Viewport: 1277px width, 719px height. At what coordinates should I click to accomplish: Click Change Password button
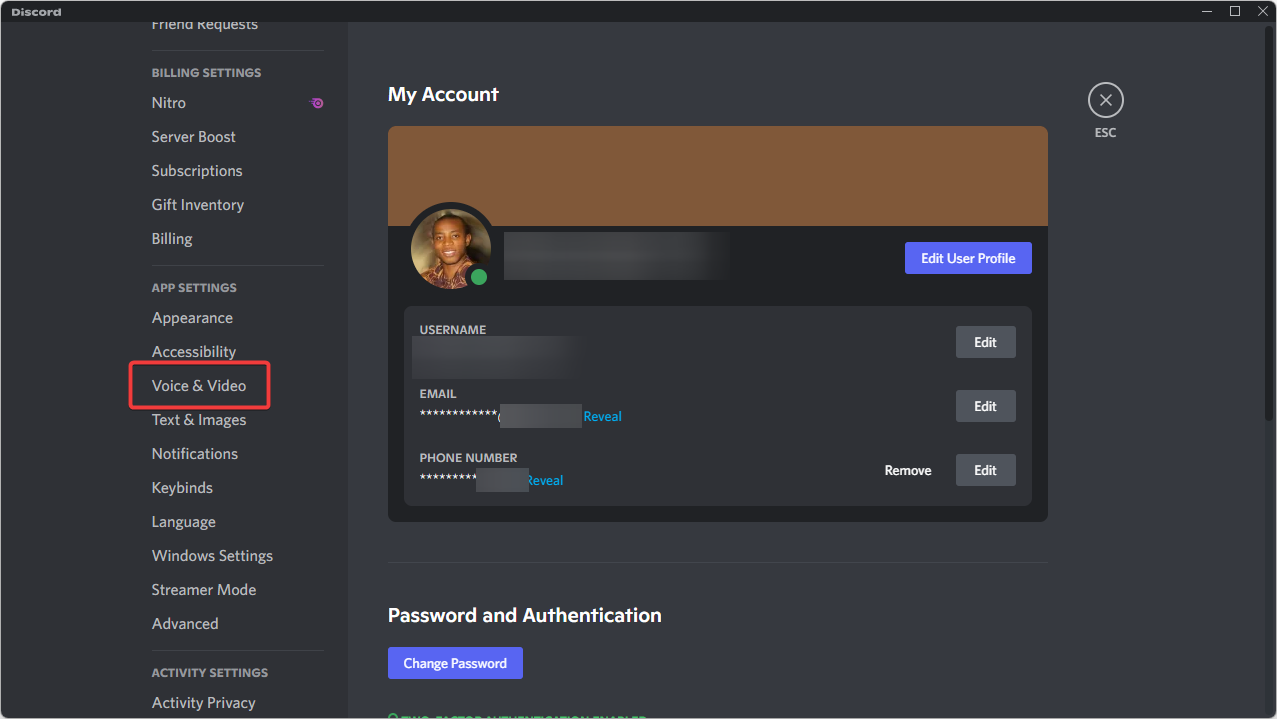point(455,663)
